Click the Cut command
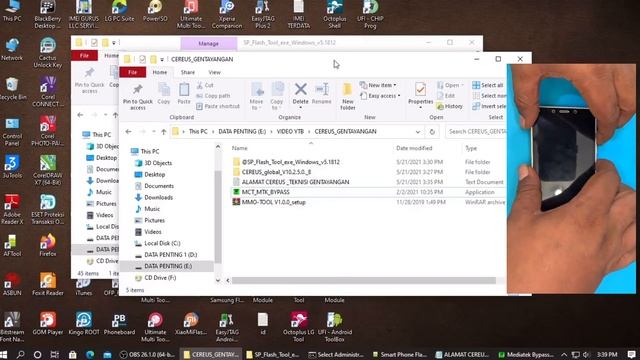The height and width of the screenshot is (360, 640). pyautogui.click(x=205, y=85)
